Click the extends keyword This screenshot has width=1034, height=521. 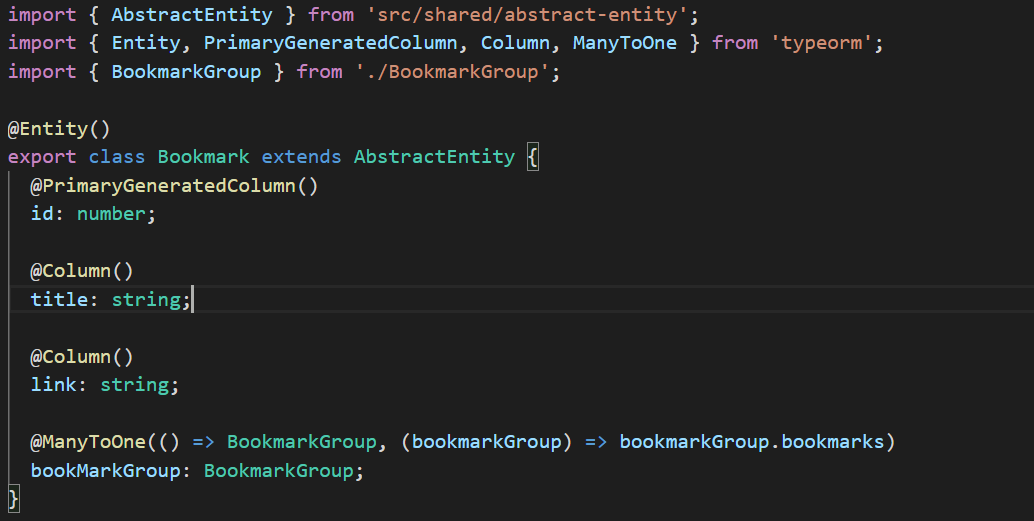pos(301,157)
